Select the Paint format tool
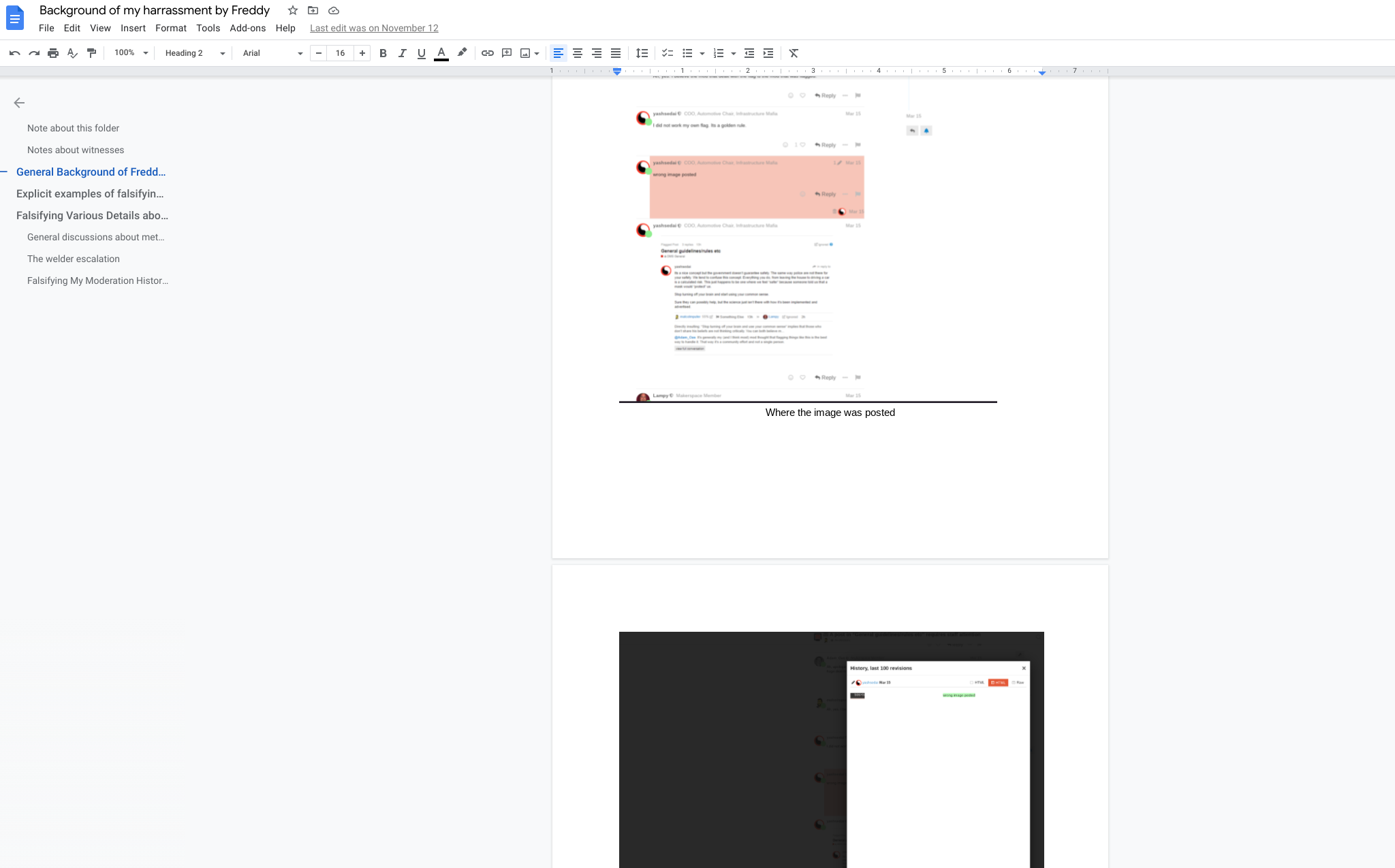The image size is (1395, 868). [x=92, y=53]
